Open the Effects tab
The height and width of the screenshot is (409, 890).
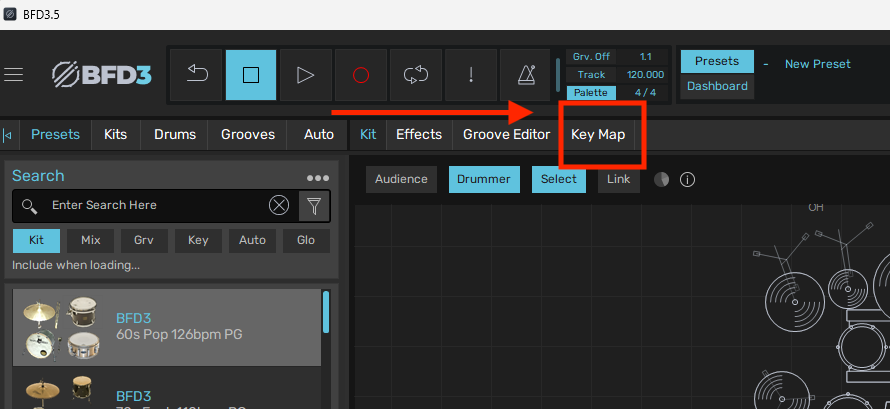click(x=419, y=134)
